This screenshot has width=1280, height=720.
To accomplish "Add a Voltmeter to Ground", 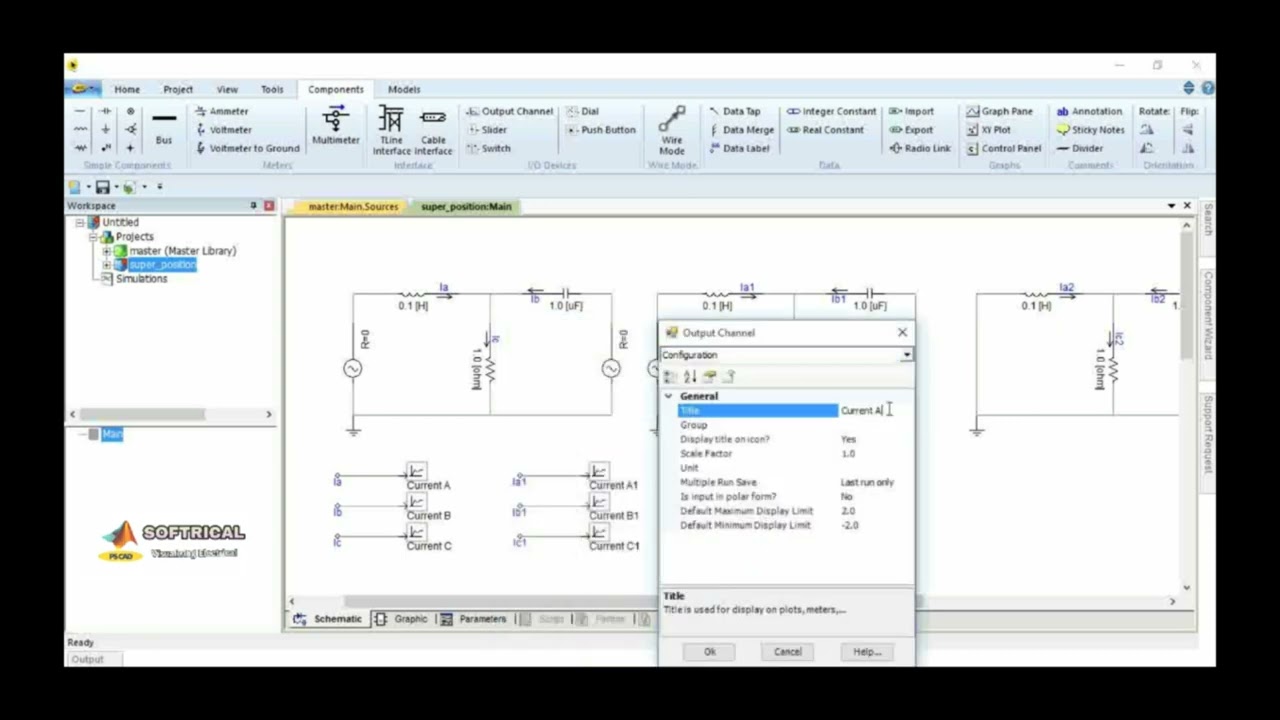I will point(247,148).
